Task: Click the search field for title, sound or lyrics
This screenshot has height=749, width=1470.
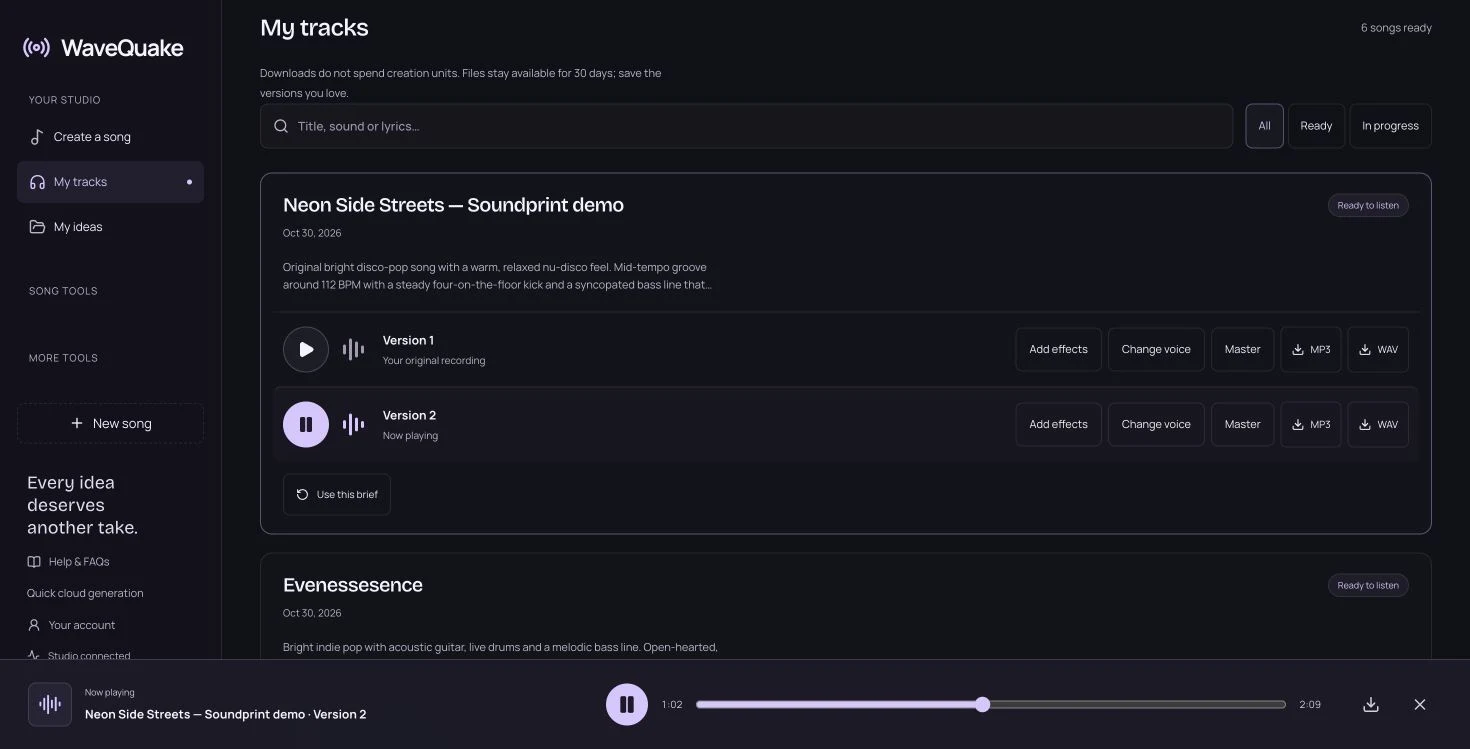Action: (x=746, y=126)
